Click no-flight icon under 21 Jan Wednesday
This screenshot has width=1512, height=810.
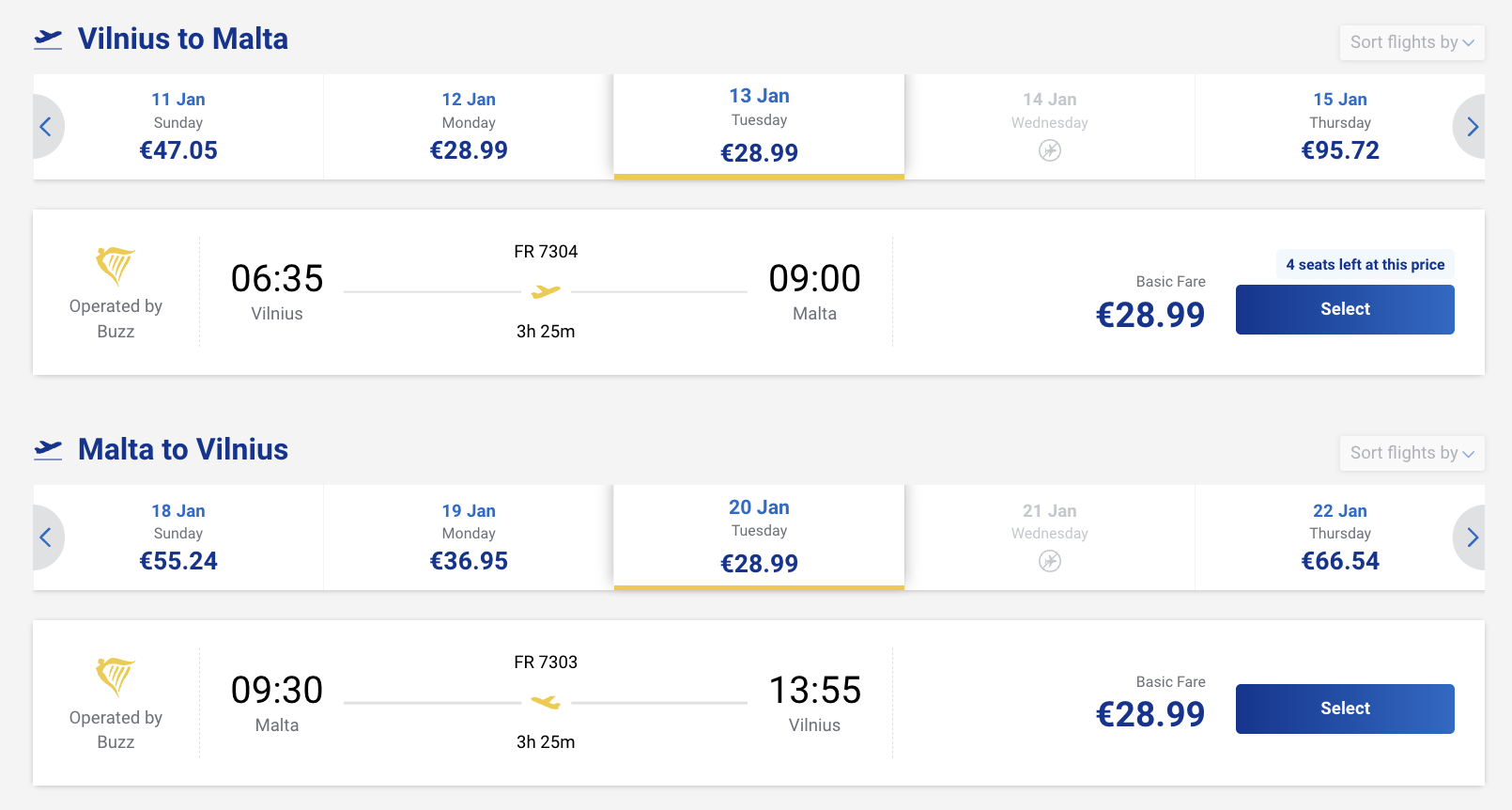(1049, 561)
